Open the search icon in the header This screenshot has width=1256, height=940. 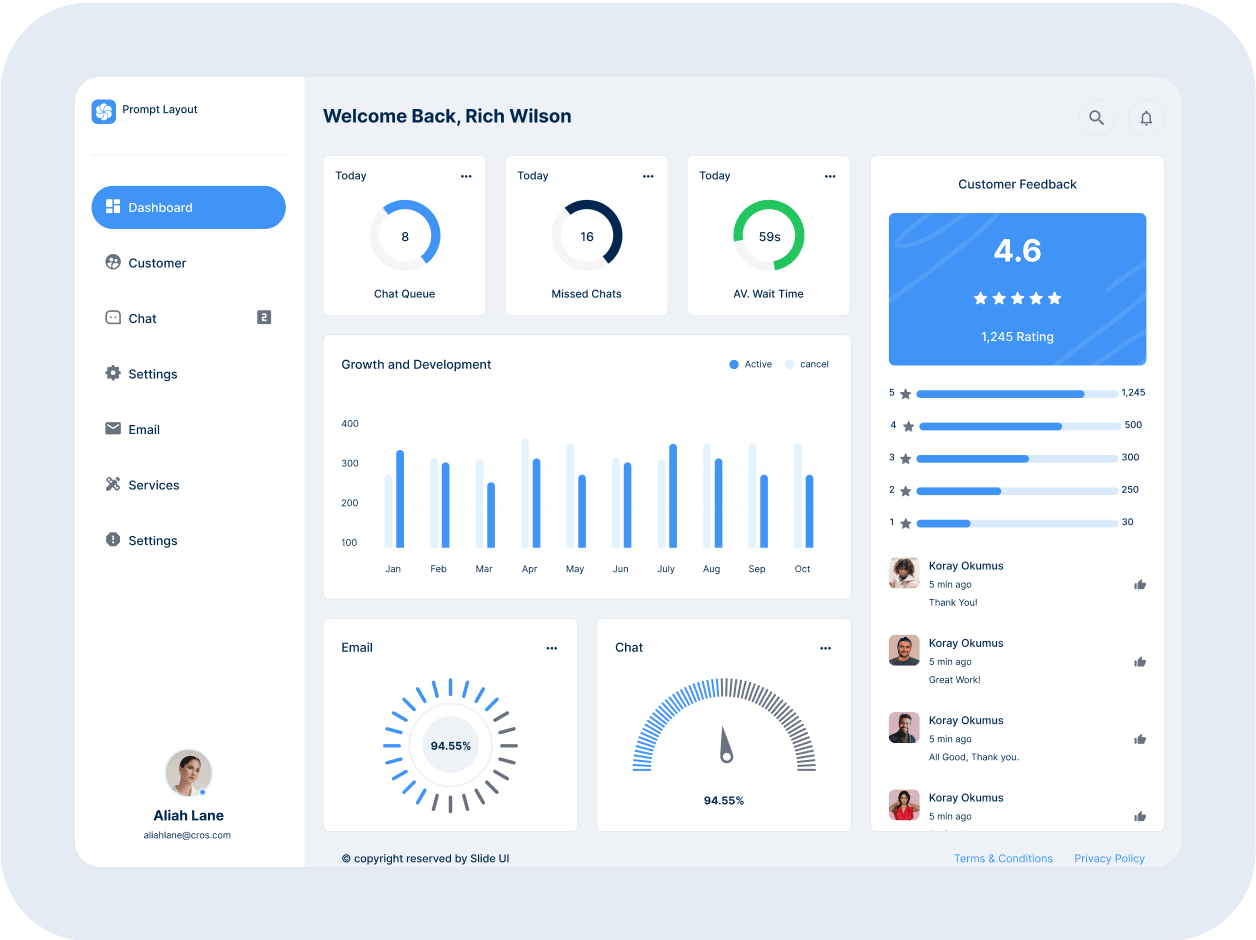tap(1096, 117)
